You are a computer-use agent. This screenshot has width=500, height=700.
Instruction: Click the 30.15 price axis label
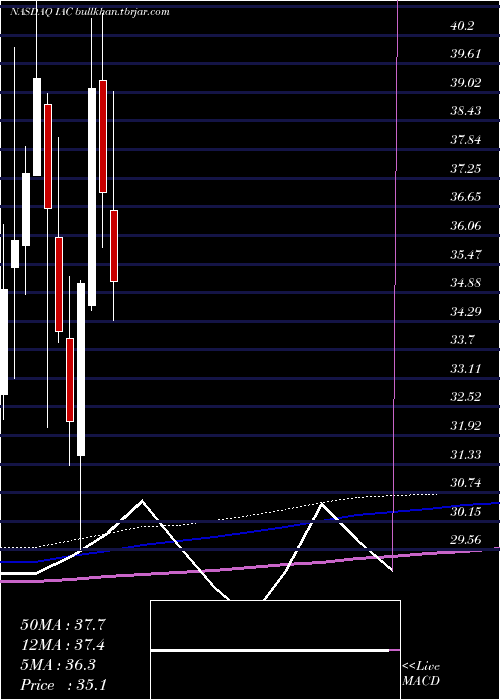click(x=466, y=511)
